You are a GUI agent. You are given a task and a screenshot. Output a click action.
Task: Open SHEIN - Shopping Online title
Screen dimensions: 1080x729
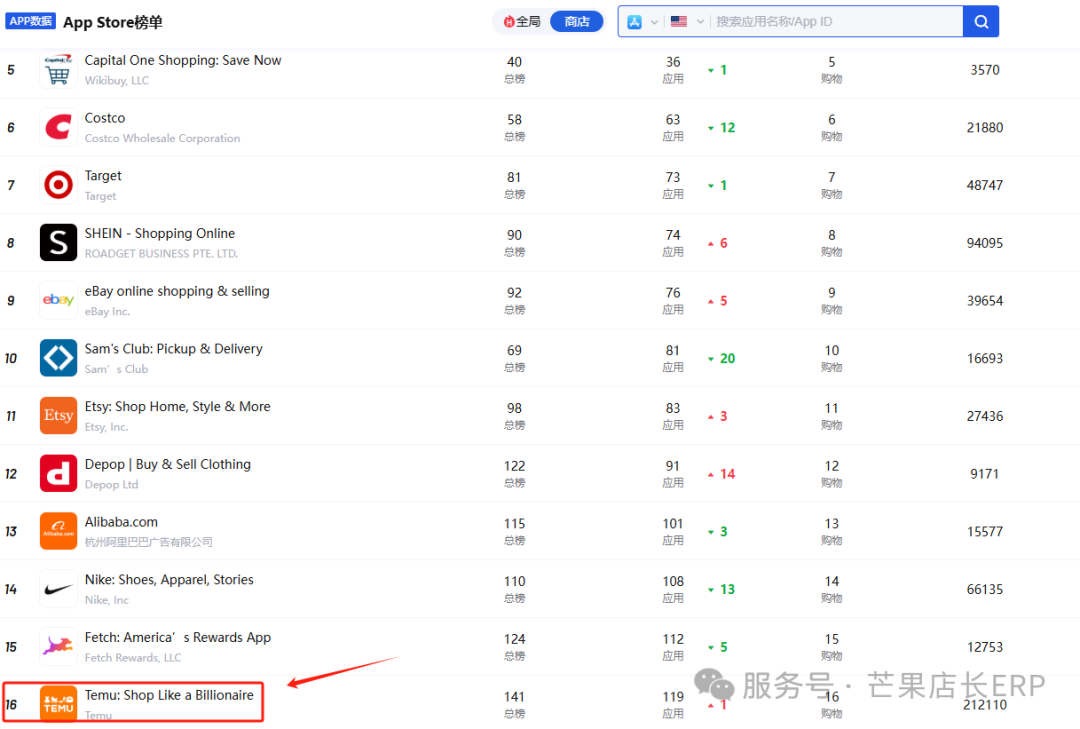[x=160, y=234]
